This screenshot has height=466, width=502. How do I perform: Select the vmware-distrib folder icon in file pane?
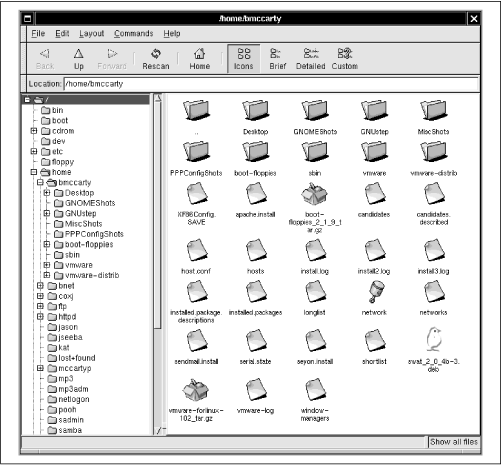pyautogui.click(x=433, y=152)
